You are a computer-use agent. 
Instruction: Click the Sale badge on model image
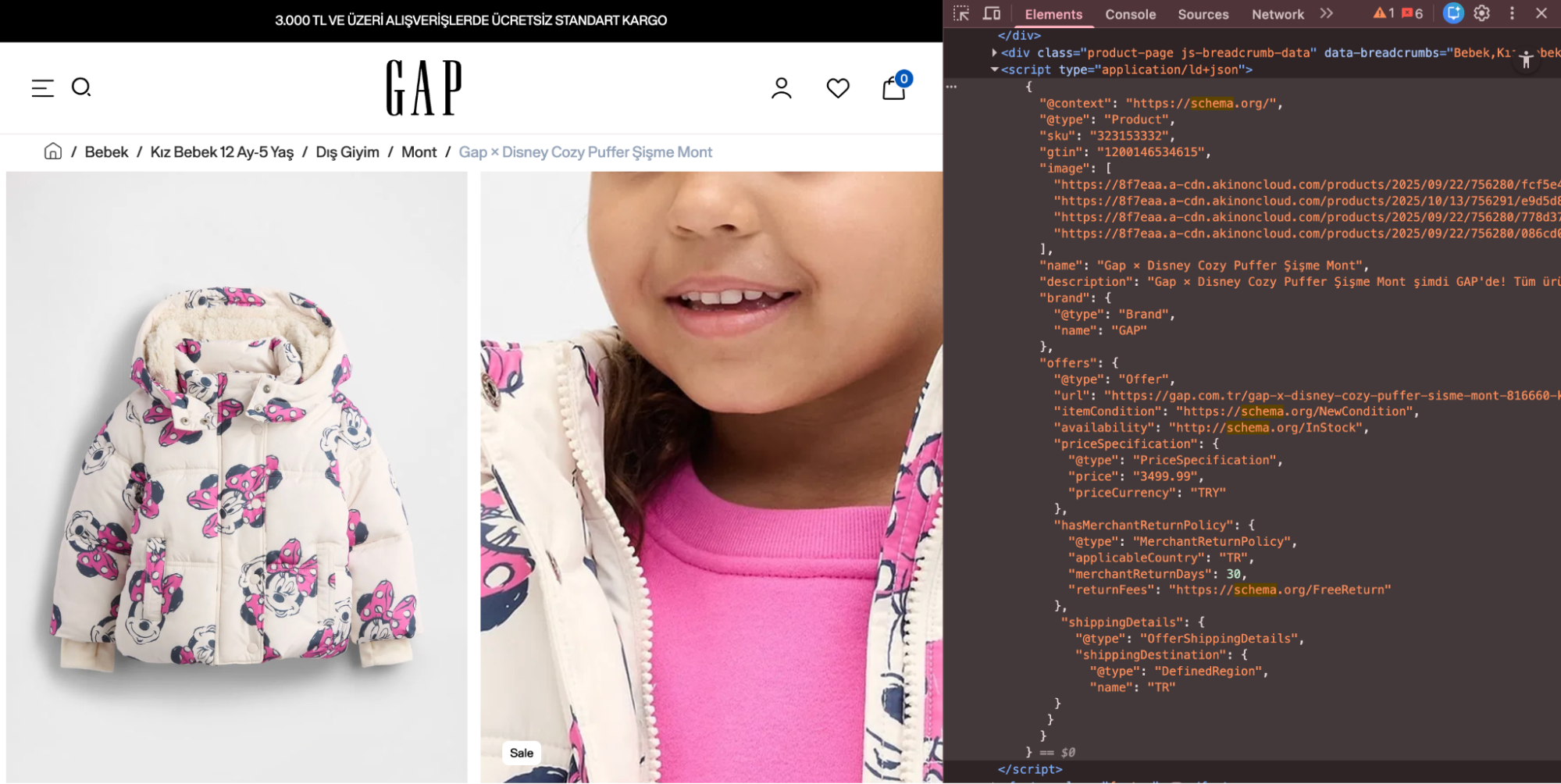click(522, 753)
